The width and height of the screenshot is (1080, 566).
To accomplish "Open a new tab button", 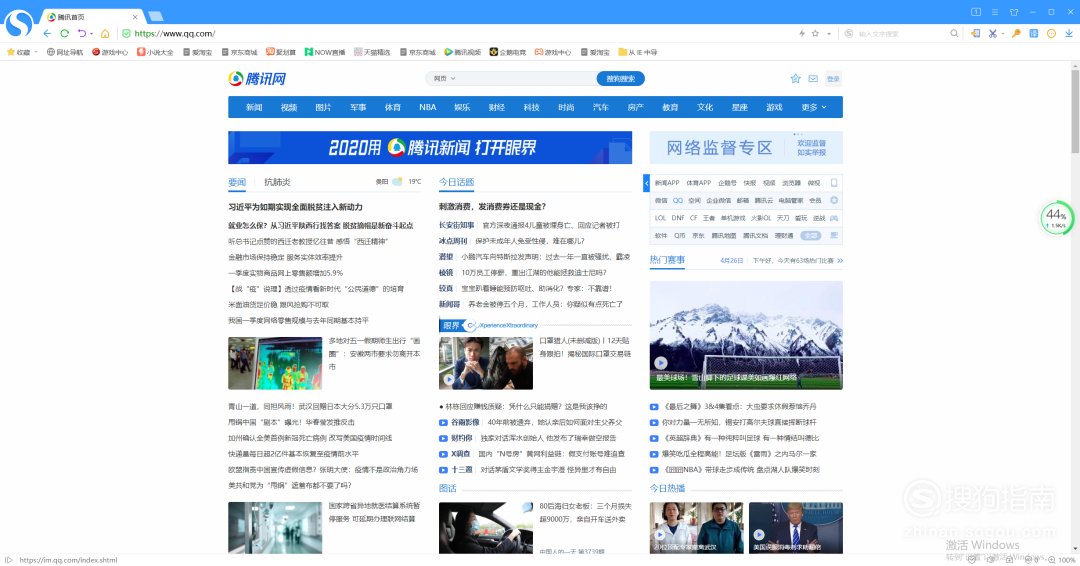I will 156,16.
